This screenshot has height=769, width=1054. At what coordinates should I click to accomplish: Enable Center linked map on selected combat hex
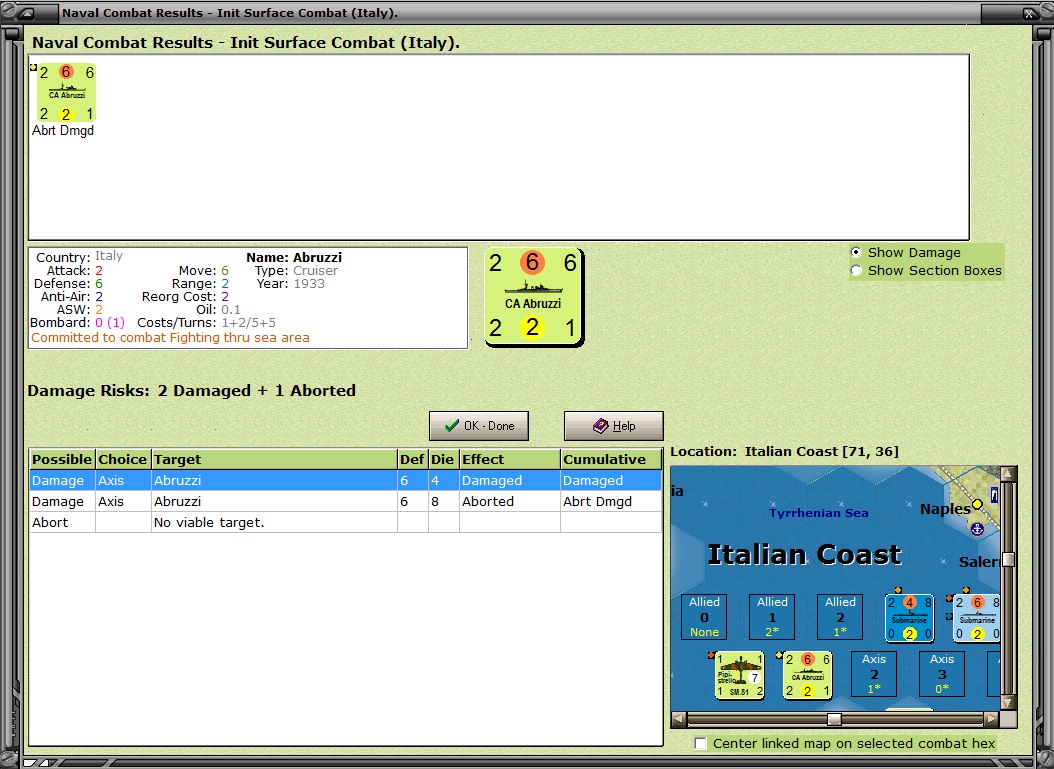700,743
